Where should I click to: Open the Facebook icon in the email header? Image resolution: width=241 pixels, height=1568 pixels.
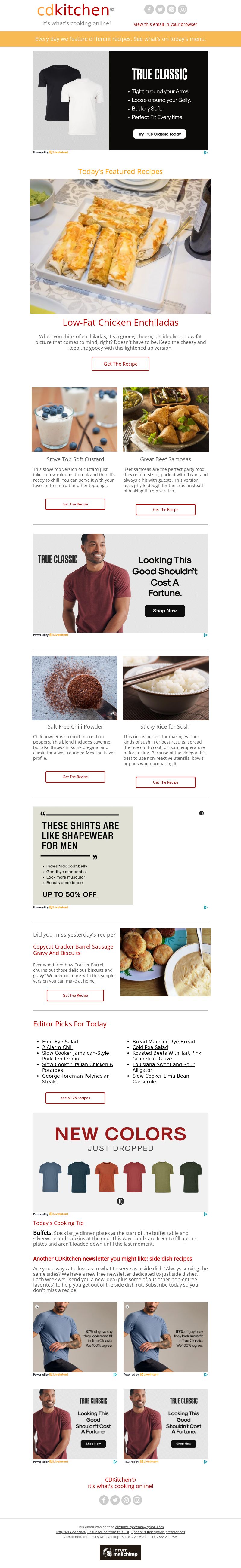pos(149,9)
